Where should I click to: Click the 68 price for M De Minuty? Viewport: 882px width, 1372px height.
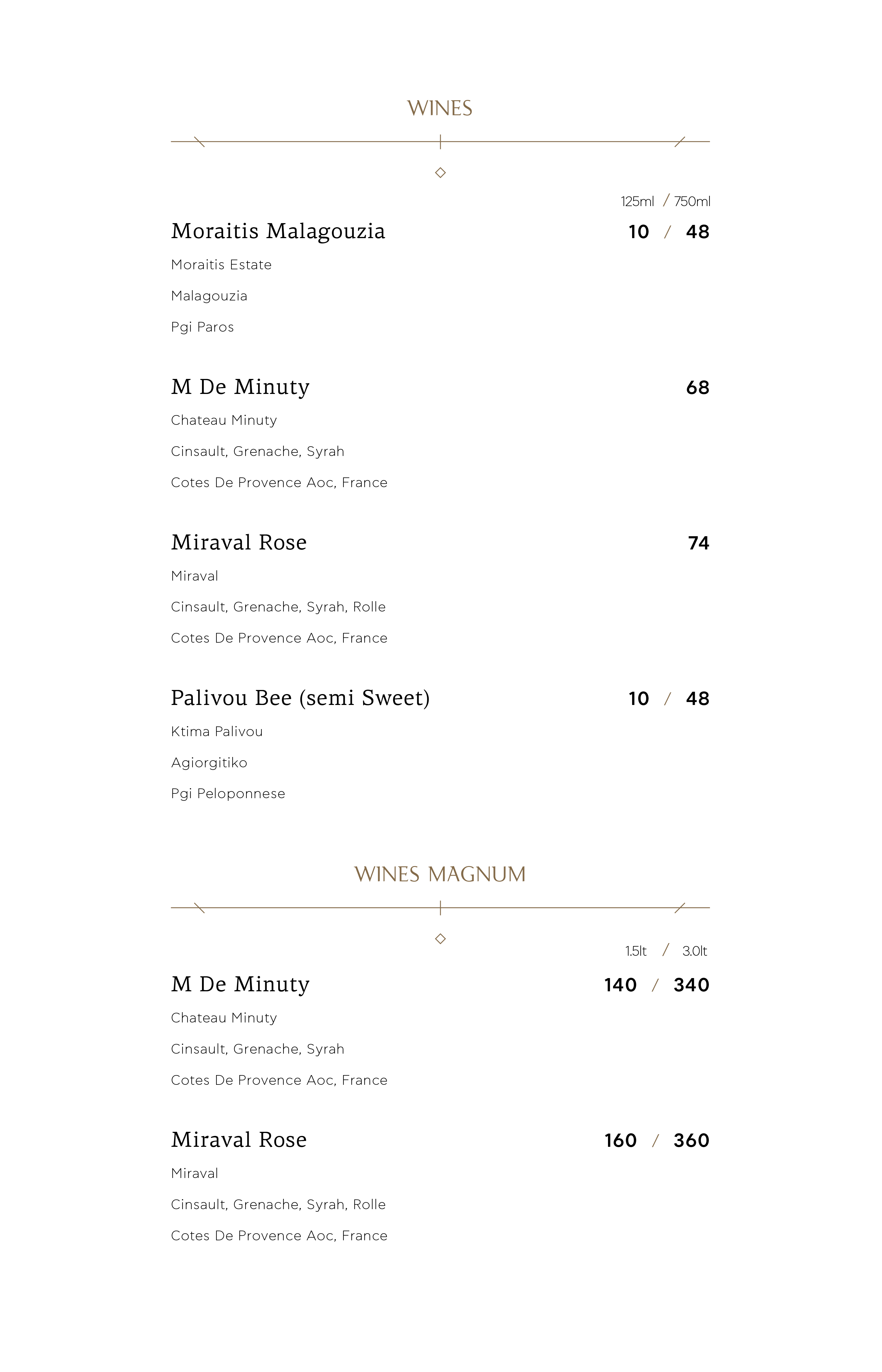[697, 388]
